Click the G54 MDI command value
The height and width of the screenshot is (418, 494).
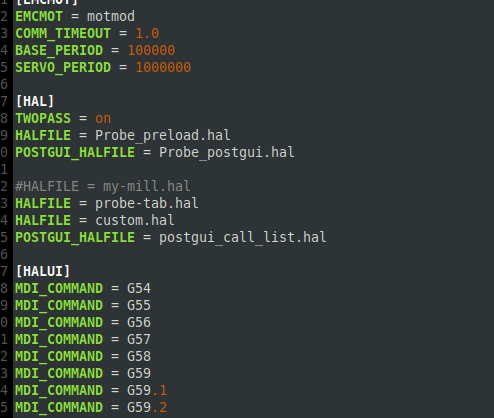(139, 288)
